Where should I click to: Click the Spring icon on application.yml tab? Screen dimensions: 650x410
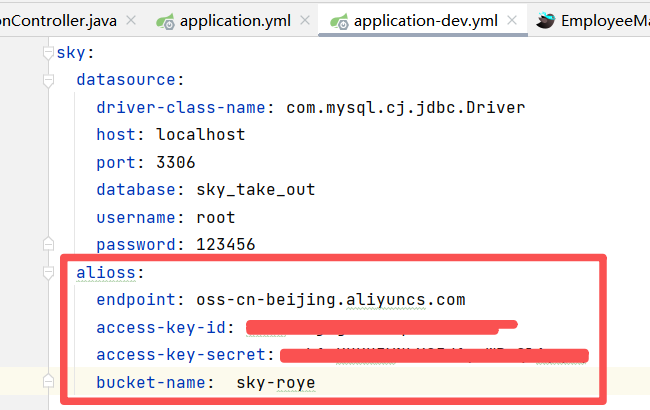click(x=165, y=22)
